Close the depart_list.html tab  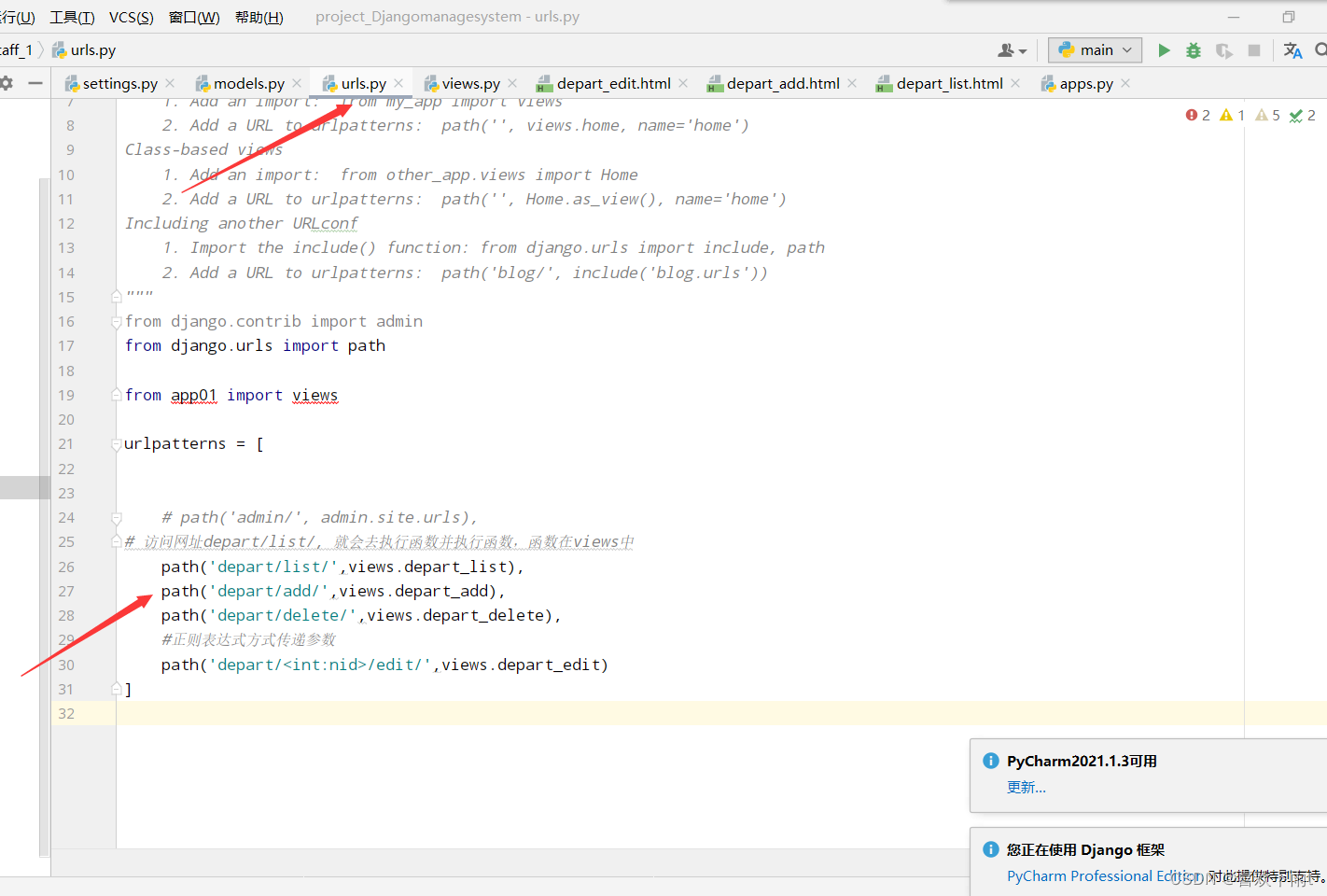click(1015, 84)
